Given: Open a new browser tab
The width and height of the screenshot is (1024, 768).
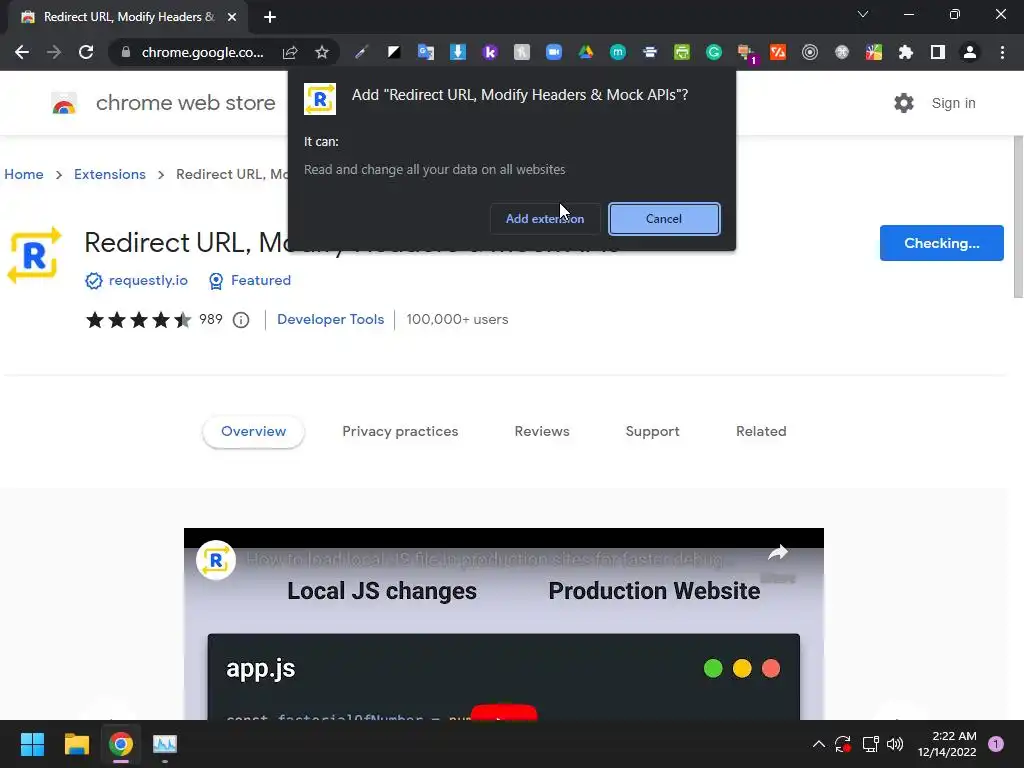Looking at the screenshot, I should (x=270, y=17).
